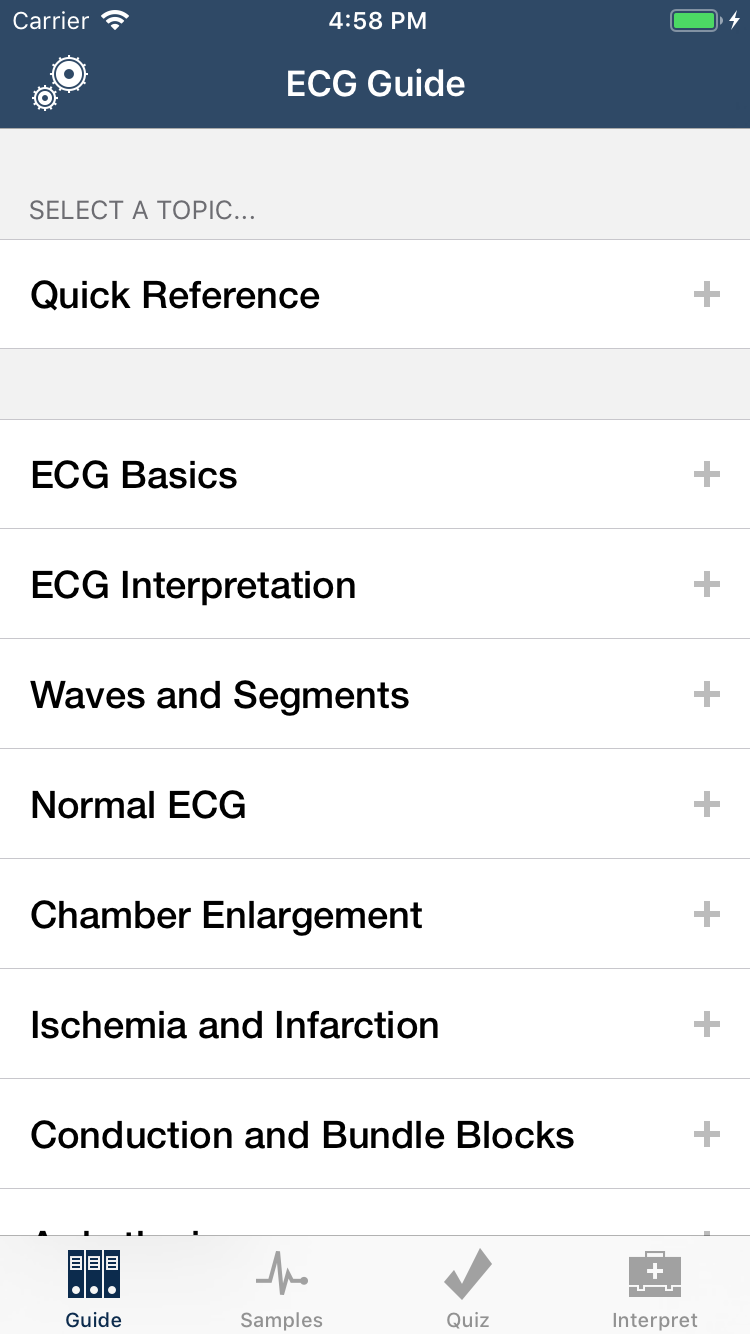Tap the Wi-Fi signal icon

click(117, 21)
